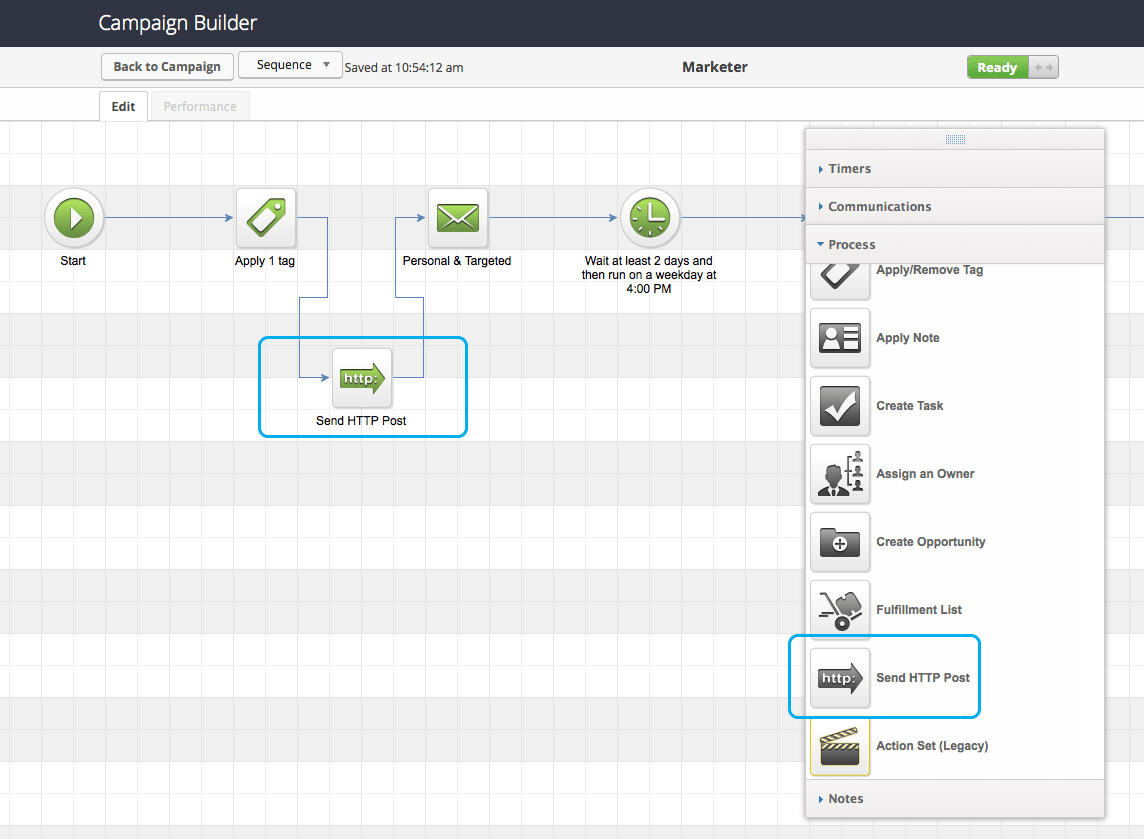Click the Create Task label
Image resolution: width=1144 pixels, height=839 pixels.
(x=910, y=406)
